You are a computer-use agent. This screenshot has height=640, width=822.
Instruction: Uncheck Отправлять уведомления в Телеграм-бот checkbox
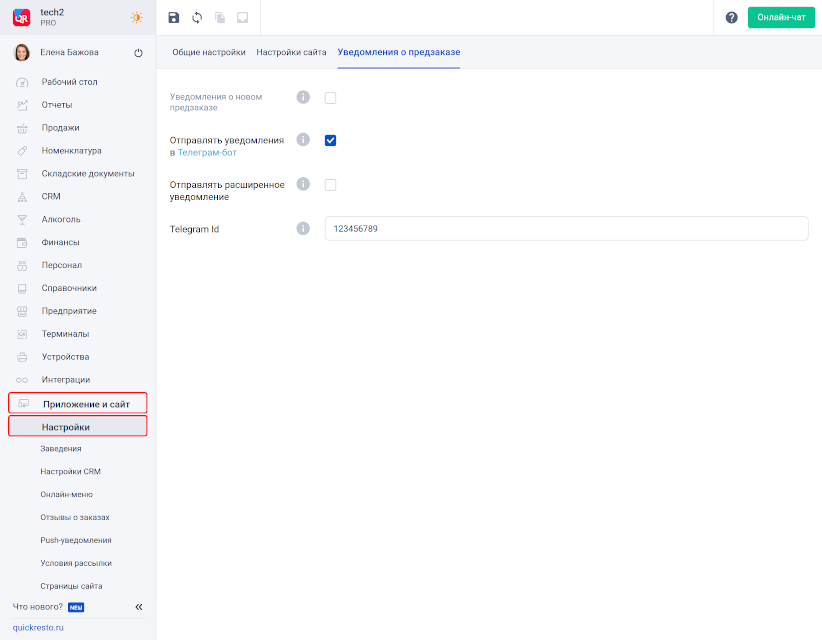[330, 140]
